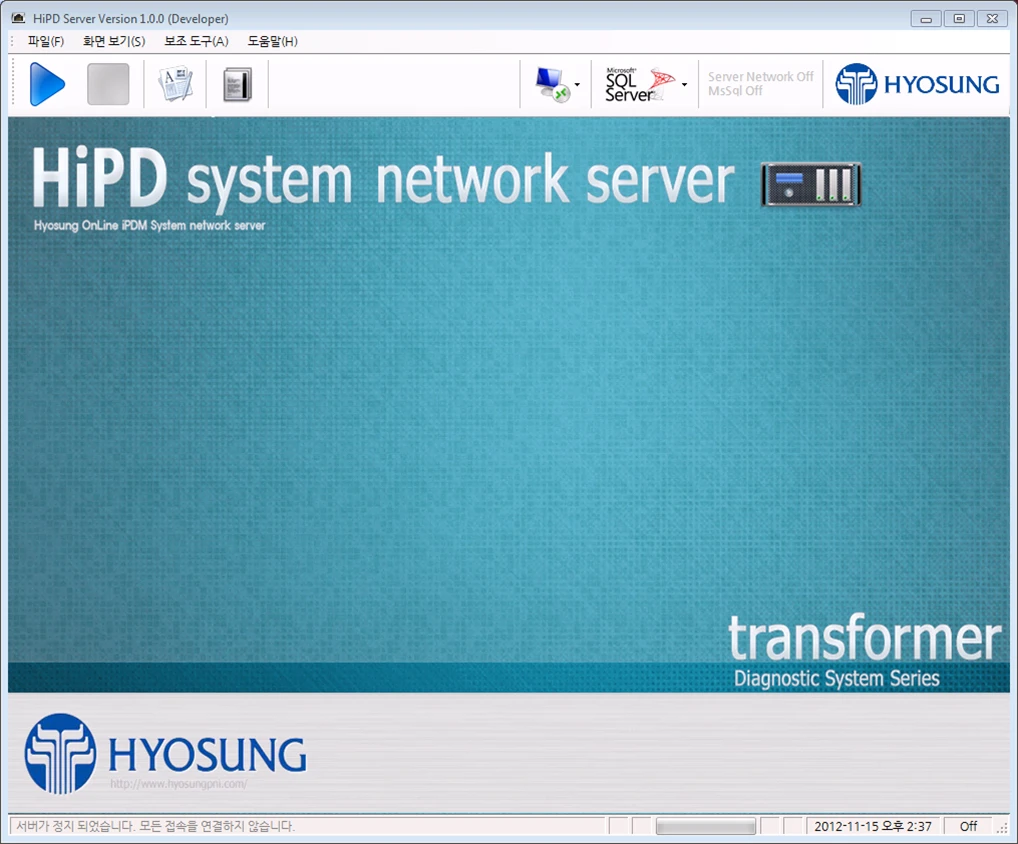Click the Microsoft SQL Server icon
1018x844 pixels.
[639, 84]
